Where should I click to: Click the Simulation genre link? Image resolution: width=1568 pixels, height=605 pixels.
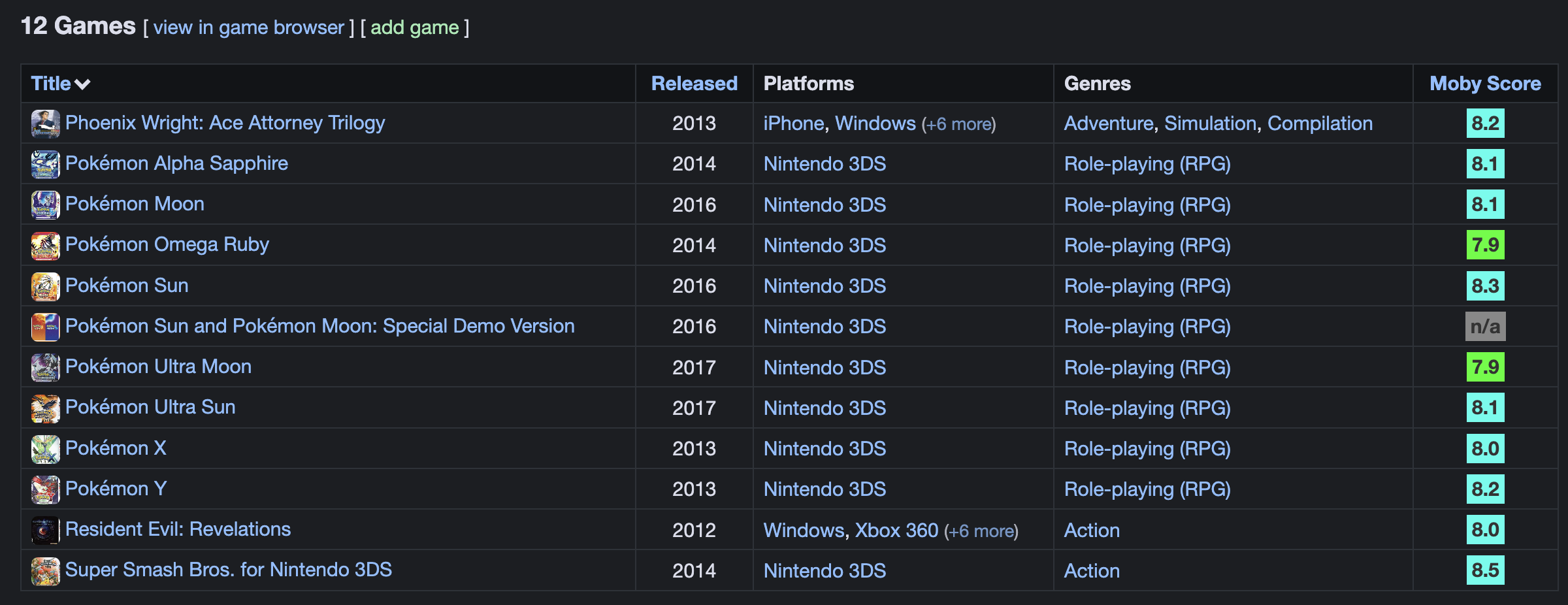1211,123
